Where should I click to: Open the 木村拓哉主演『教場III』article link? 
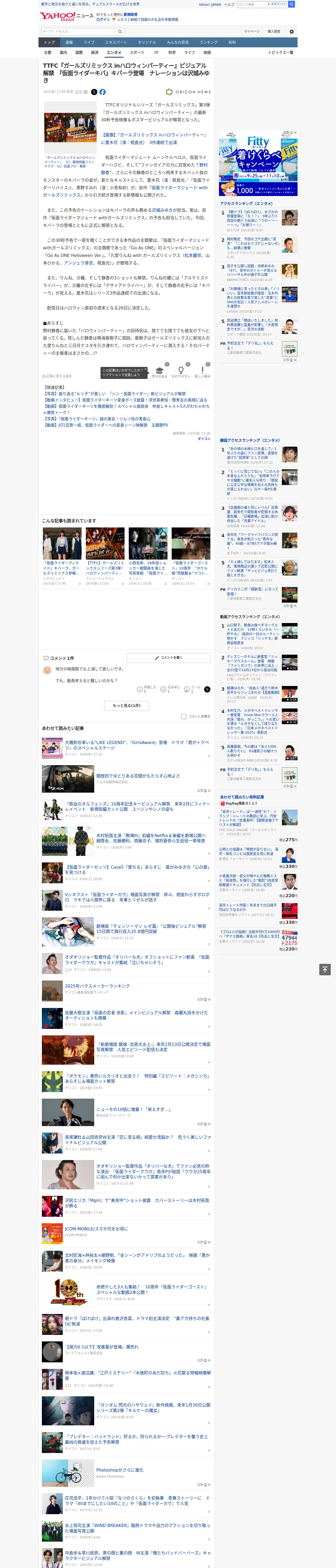pyautogui.click(x=151, y=838)
